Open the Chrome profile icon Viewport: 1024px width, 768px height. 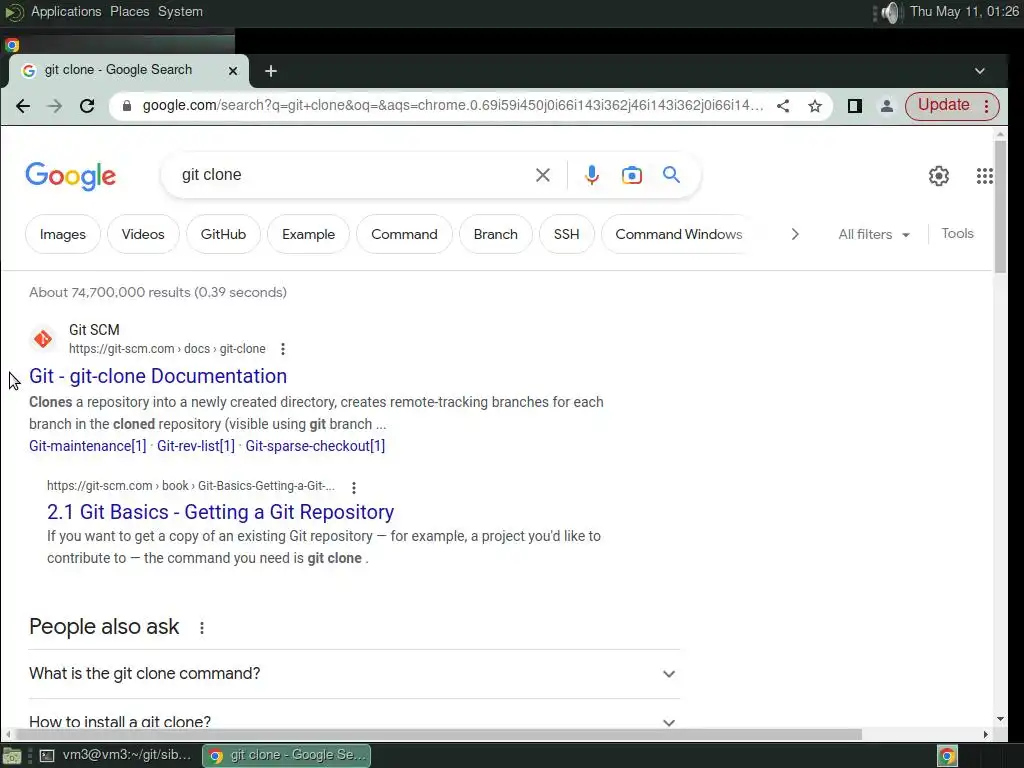click(886, 106)
